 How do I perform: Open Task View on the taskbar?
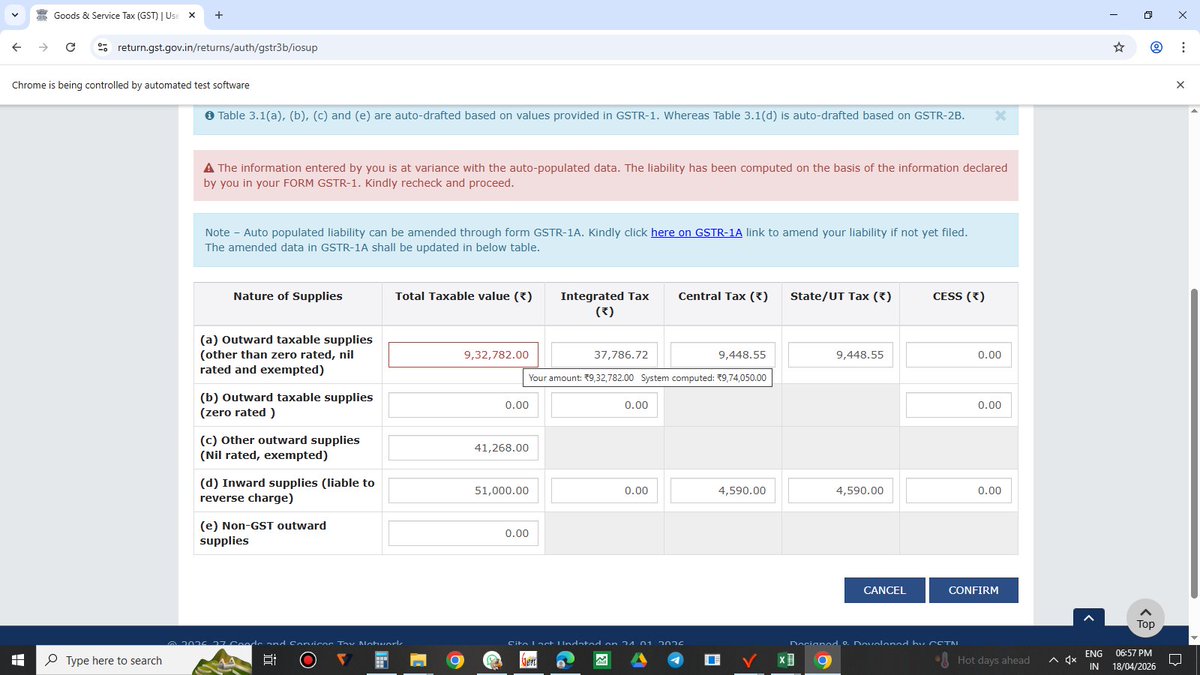[x=269, y=660]
